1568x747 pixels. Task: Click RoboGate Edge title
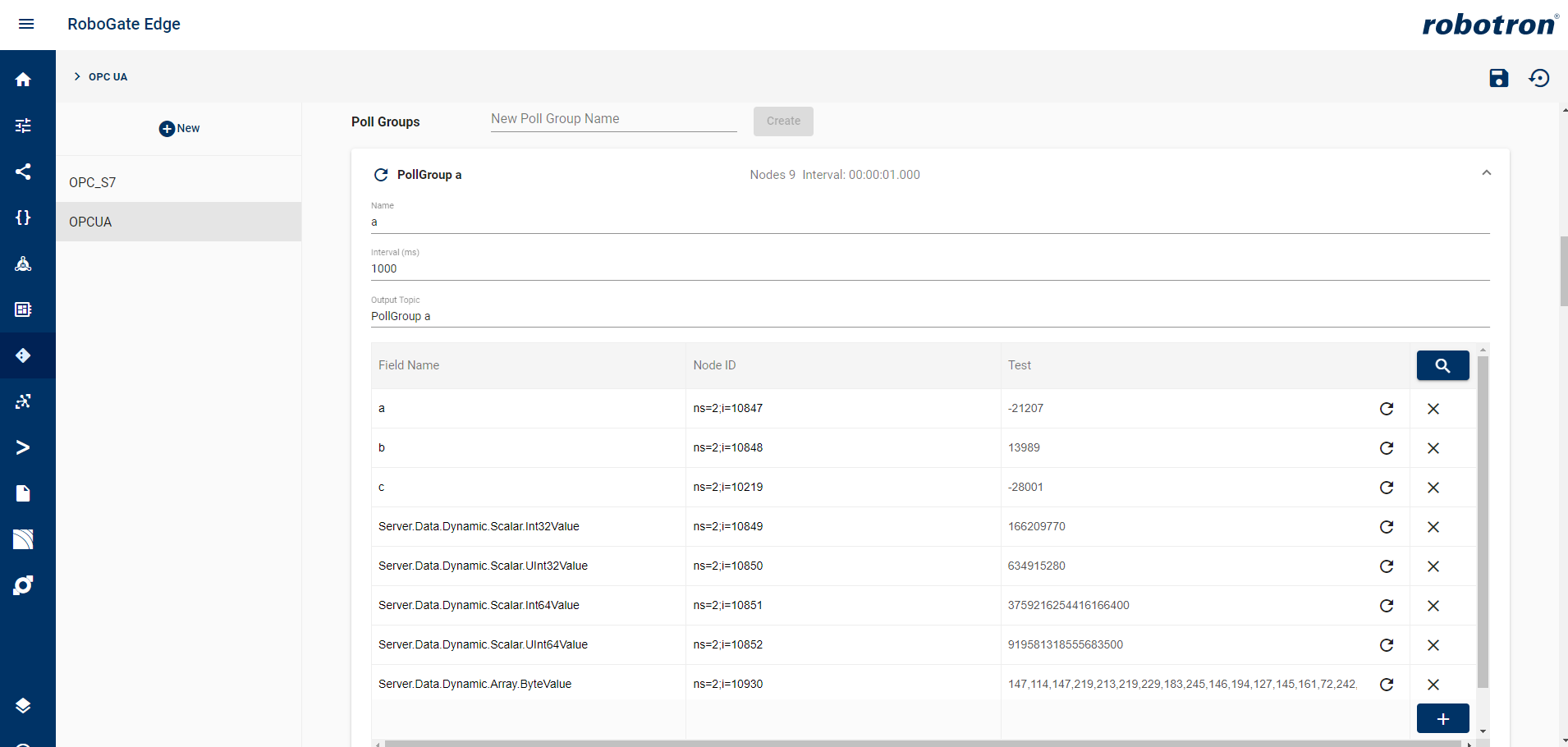click(x=124, y=24)
